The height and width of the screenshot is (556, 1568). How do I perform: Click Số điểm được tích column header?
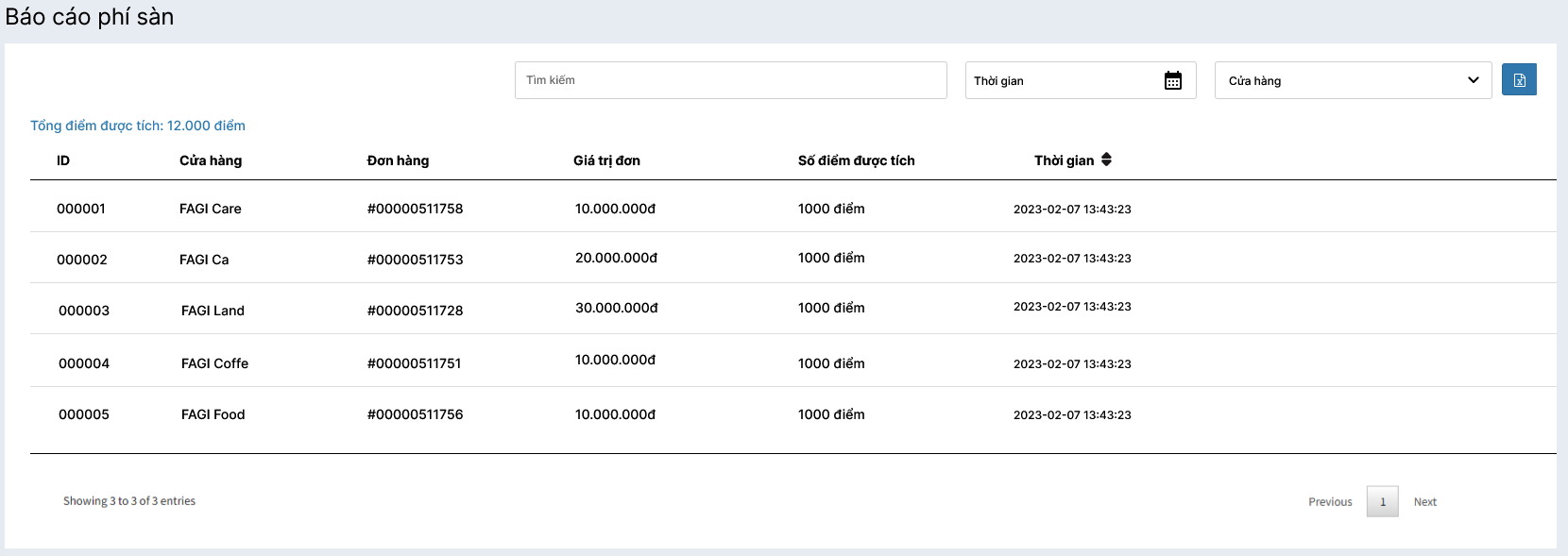pyautogui.click(x=856, y=160)
